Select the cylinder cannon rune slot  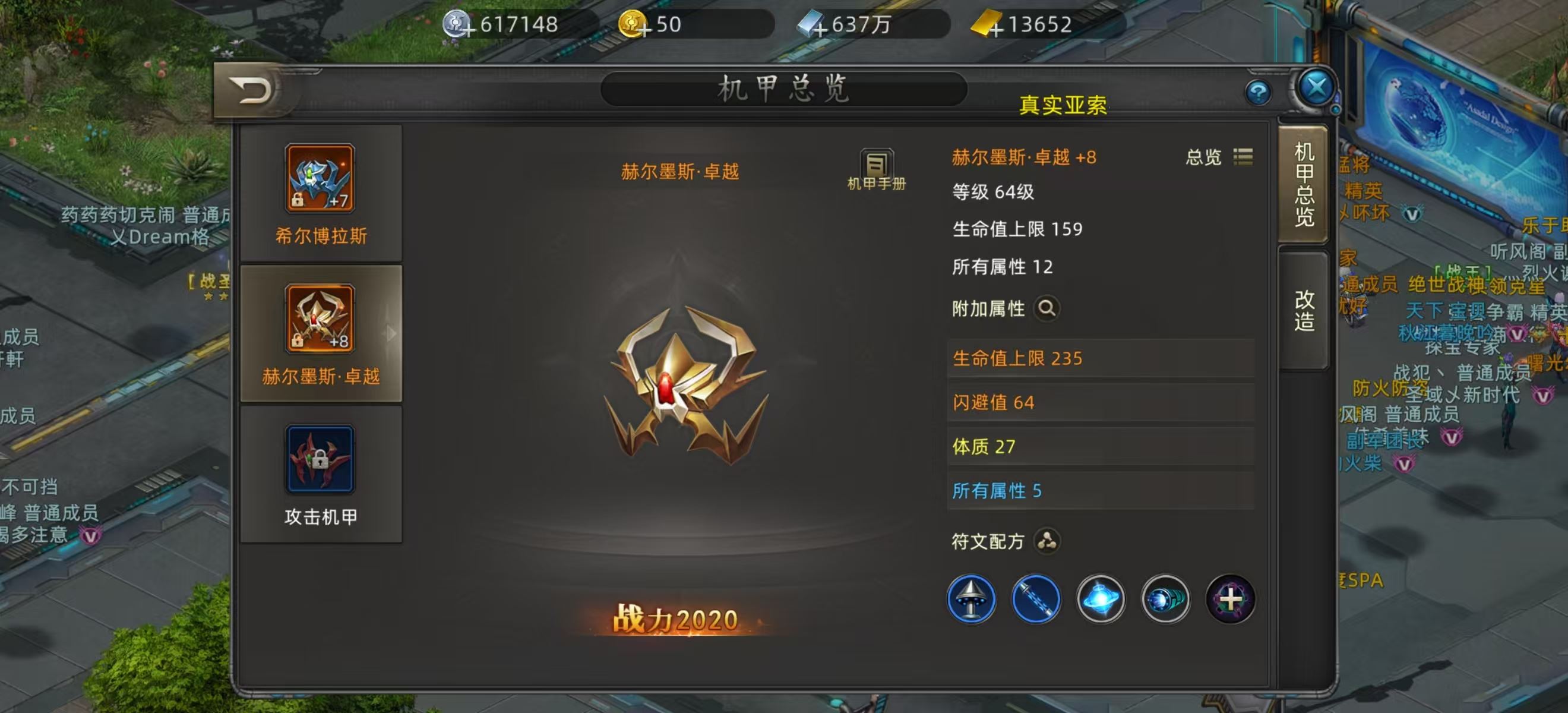tap(1165, 599)
